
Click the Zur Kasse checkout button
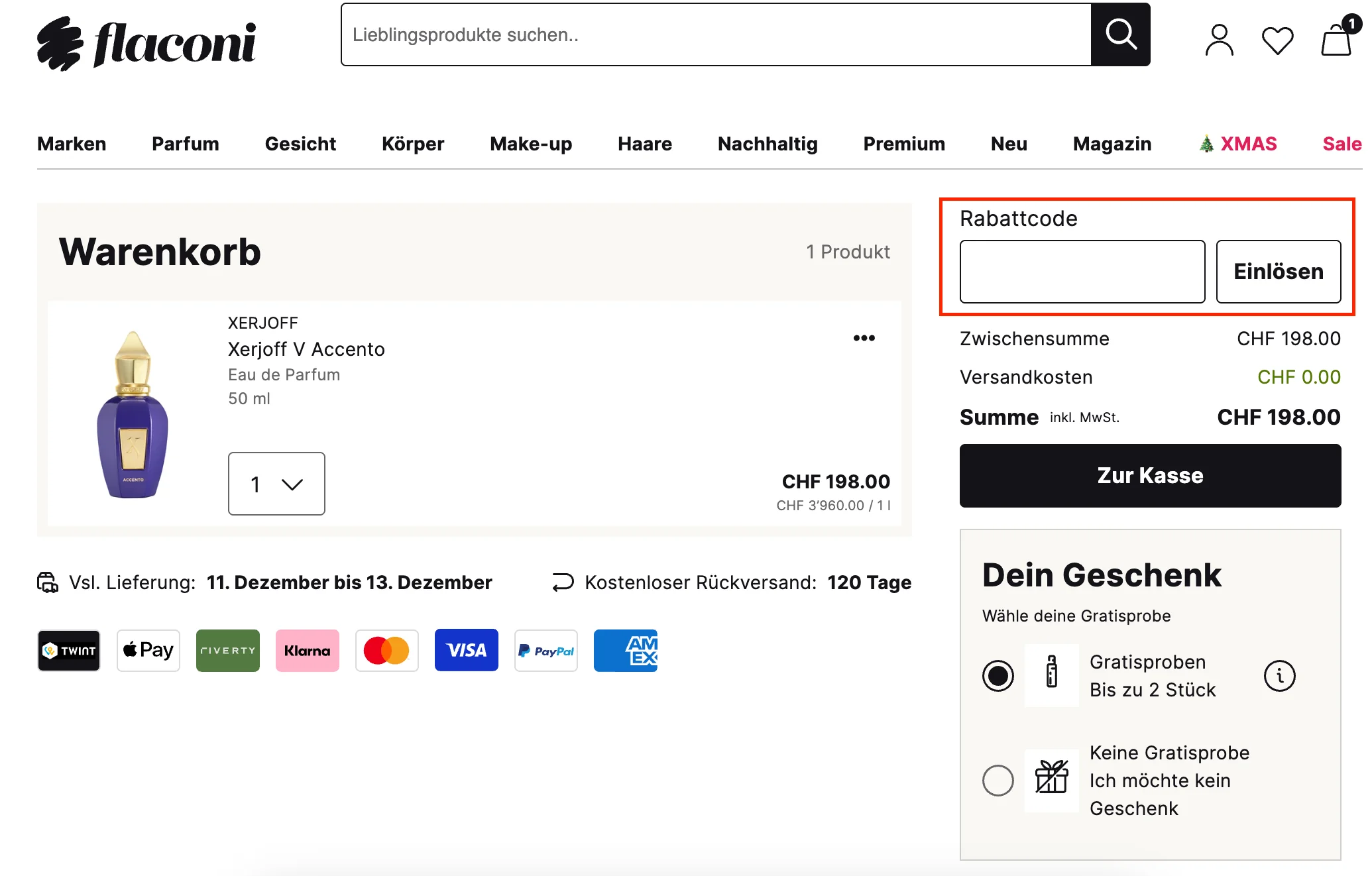point(1149,475)
